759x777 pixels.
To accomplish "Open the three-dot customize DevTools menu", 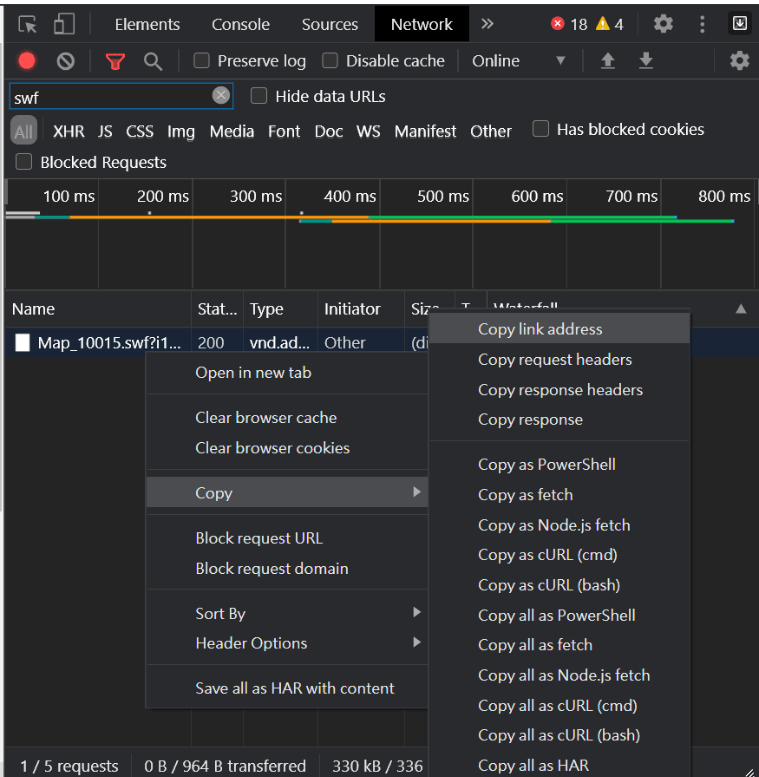I will 702,24.
